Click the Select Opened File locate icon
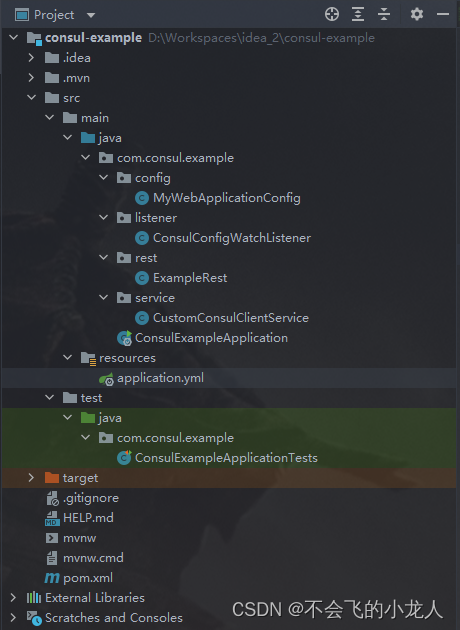460x630 pixels. [x=332, y=14]
